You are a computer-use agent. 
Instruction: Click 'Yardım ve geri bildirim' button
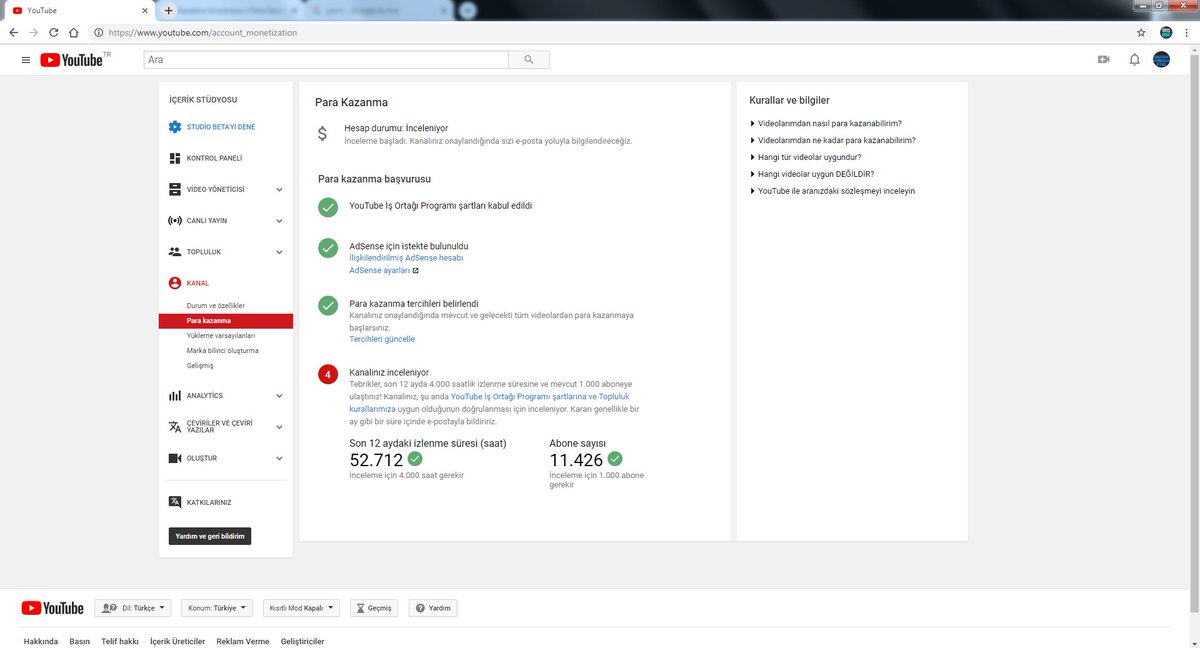click(210, 536)
